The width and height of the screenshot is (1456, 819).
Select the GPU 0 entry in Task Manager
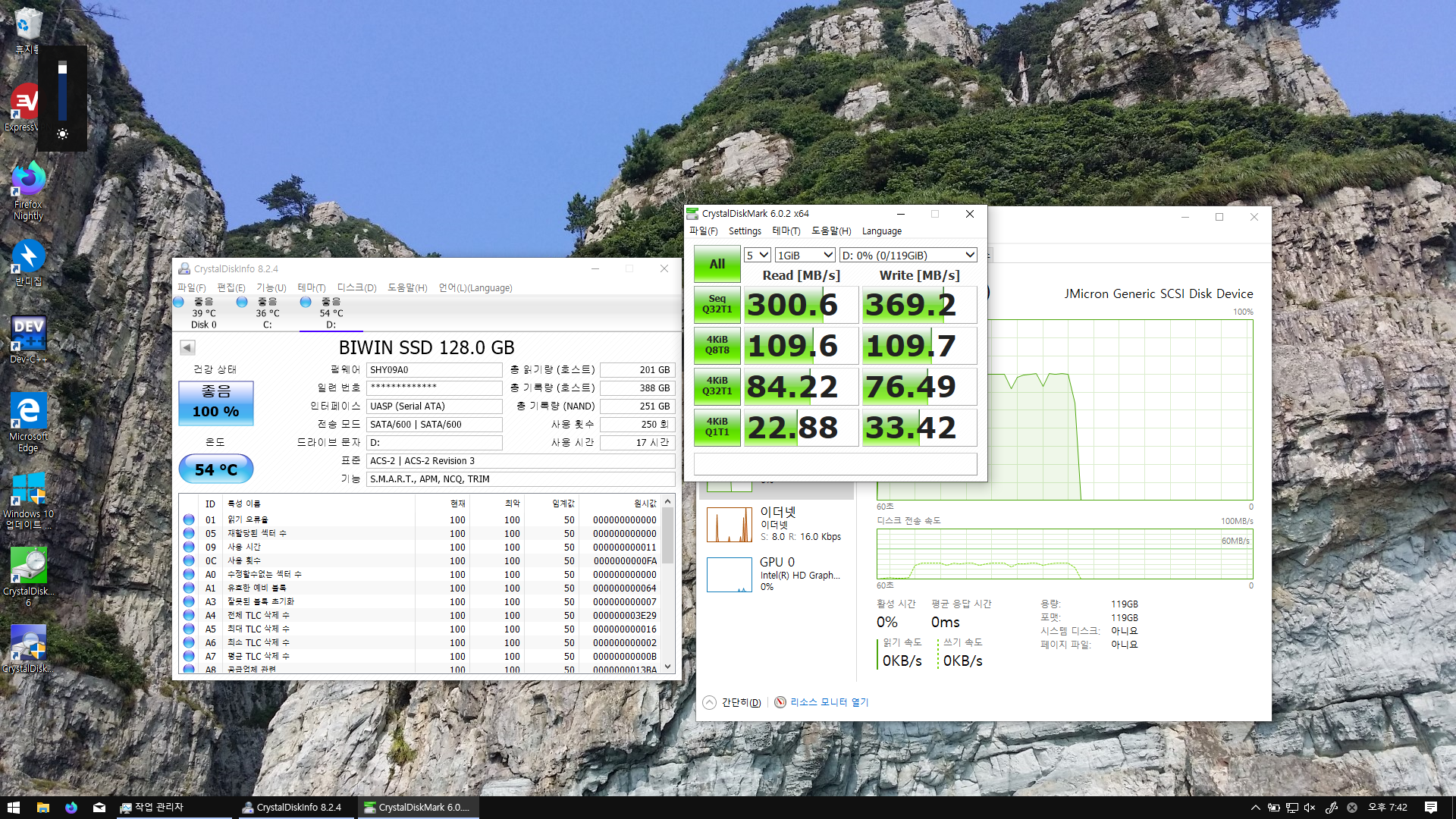point(777,574)
